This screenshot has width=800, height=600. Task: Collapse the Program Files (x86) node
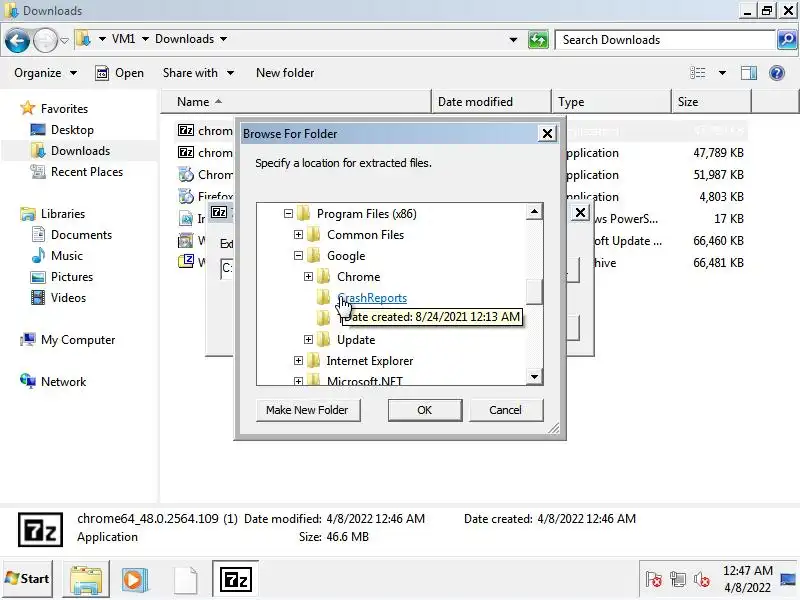pos(288,214)
